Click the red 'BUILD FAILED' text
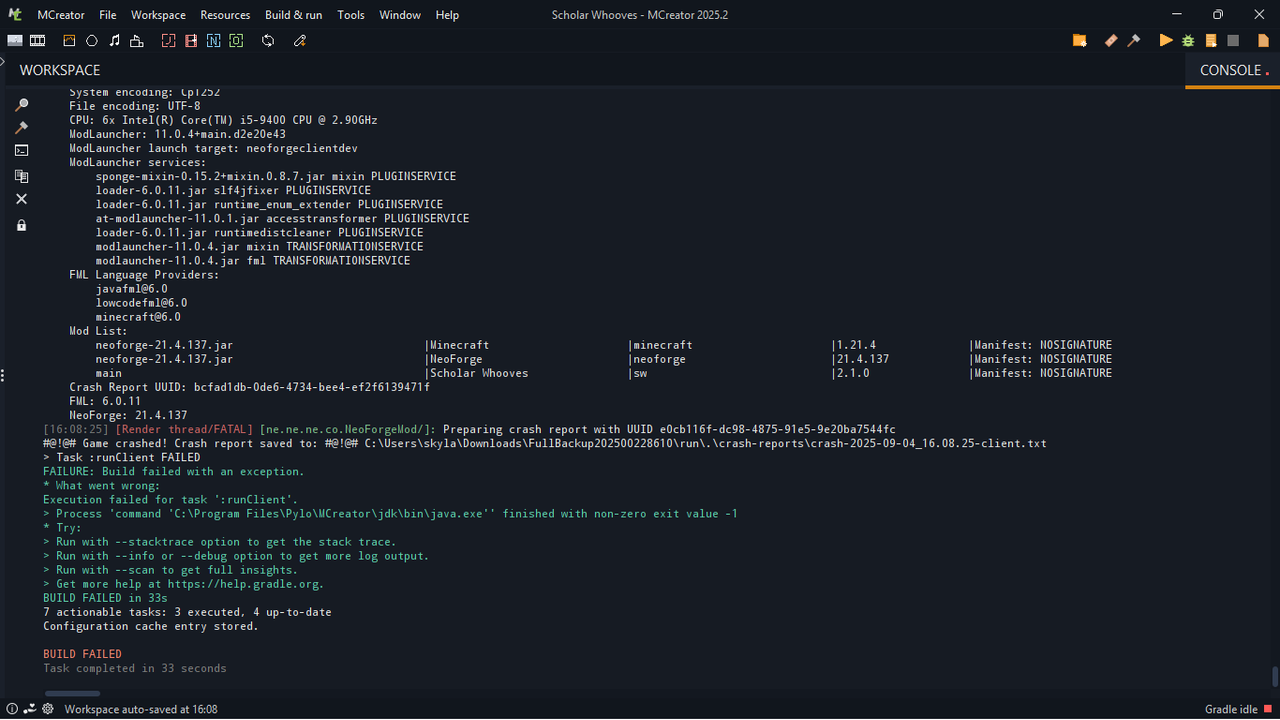This screenshot has width=1280, height=720. click(x=82, y=654)
